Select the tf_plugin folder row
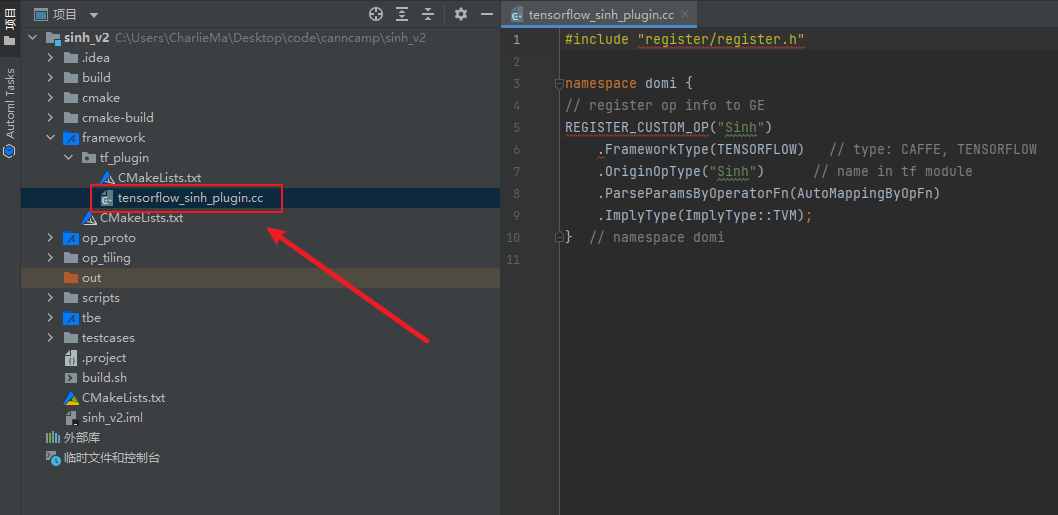1058x515 pixels. point(260,158)
